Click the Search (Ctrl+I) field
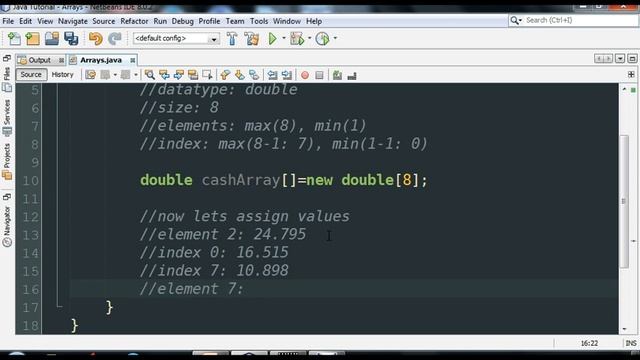 (573, 20)
